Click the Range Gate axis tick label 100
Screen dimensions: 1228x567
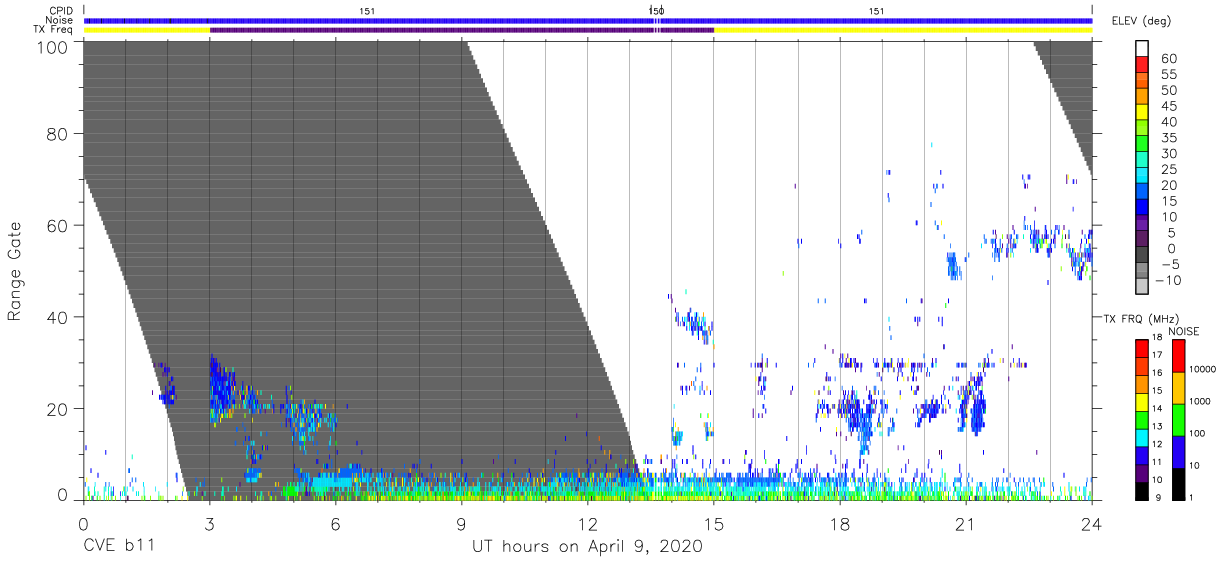click(52, 46)
